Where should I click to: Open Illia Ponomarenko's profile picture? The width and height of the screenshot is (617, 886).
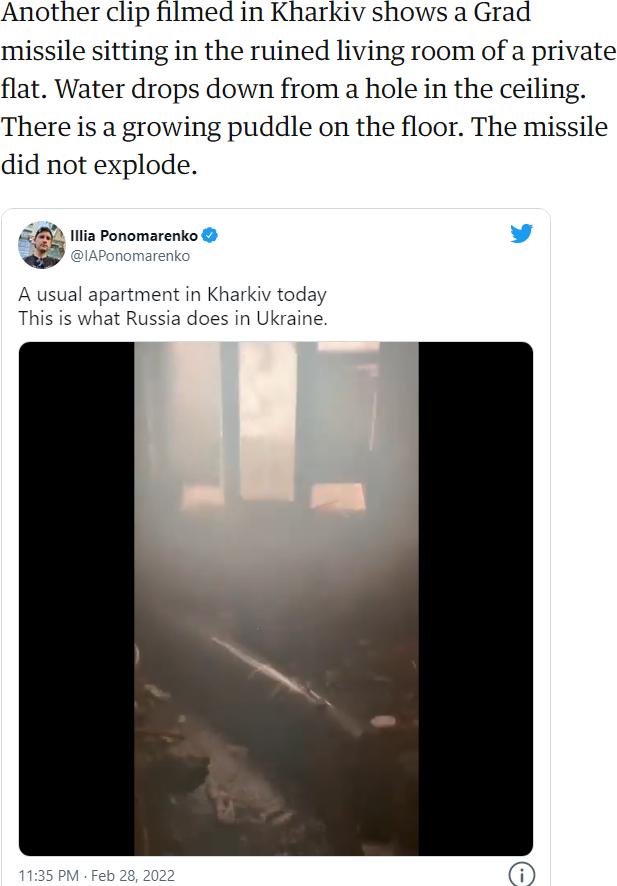42,245
